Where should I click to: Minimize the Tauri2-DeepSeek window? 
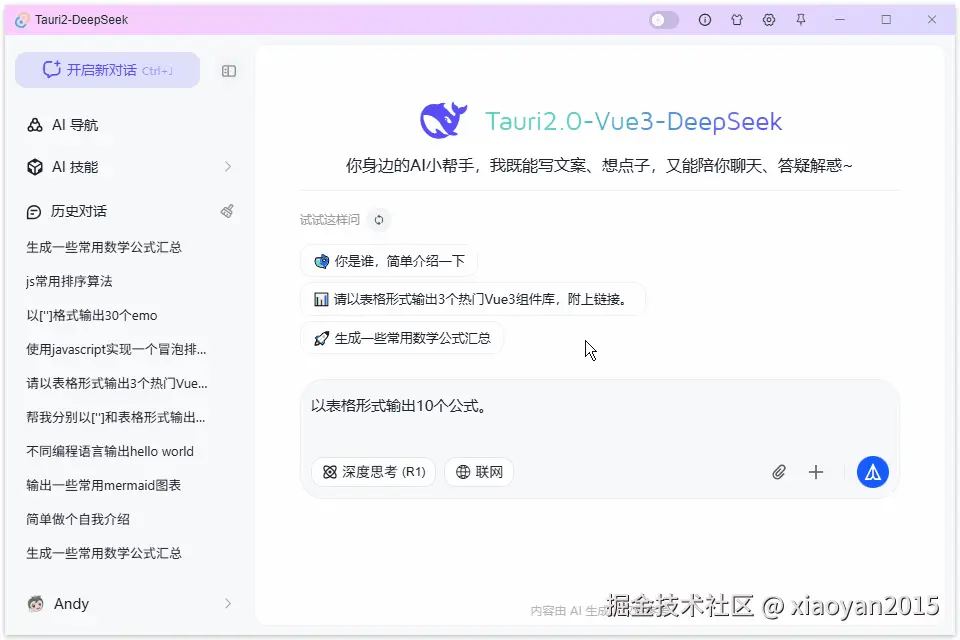click(x=840, y=20)
